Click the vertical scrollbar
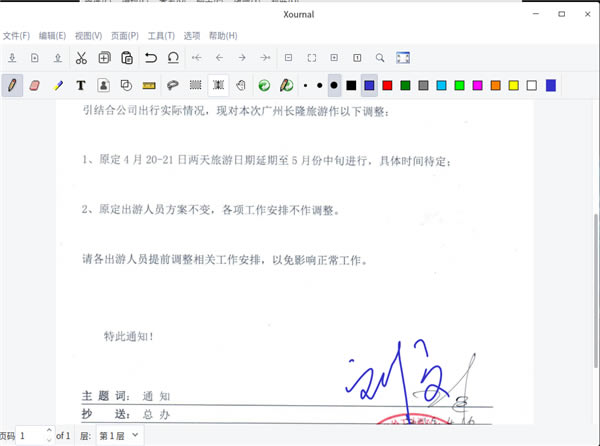 (x=596, y=291)
